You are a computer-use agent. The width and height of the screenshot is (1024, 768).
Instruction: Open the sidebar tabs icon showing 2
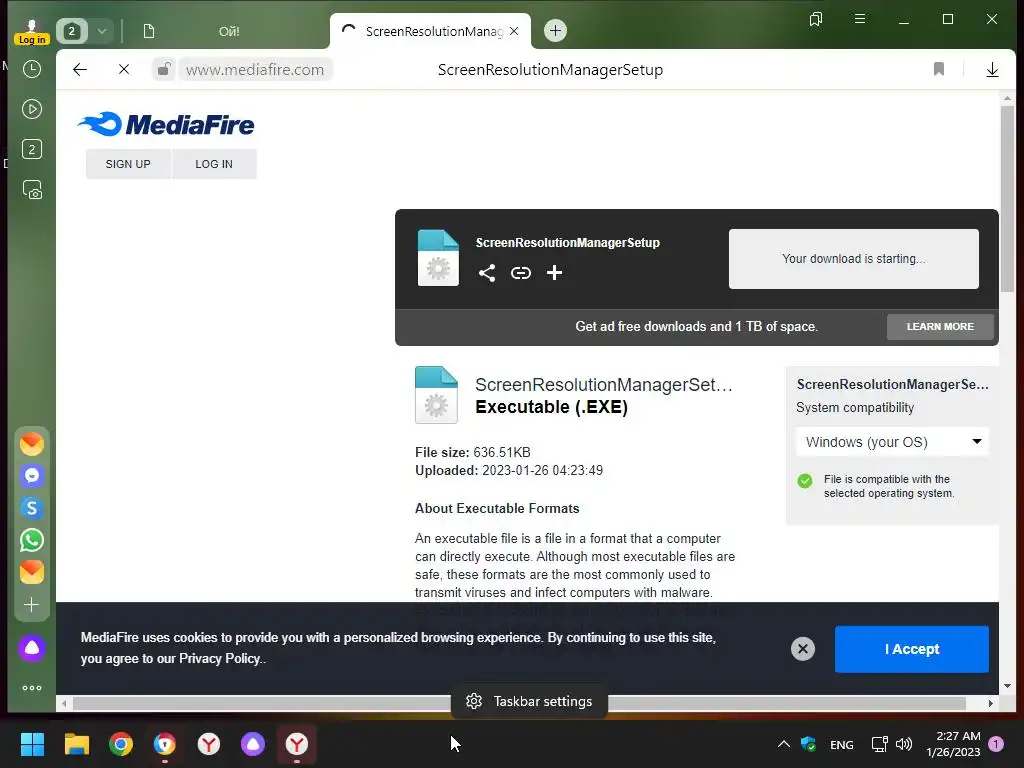32,150
